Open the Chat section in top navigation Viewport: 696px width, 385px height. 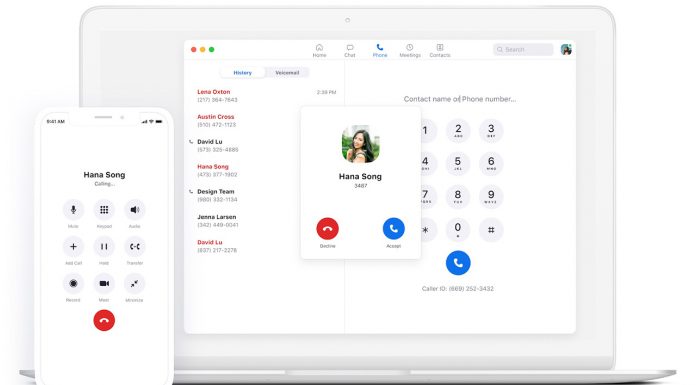350,51
